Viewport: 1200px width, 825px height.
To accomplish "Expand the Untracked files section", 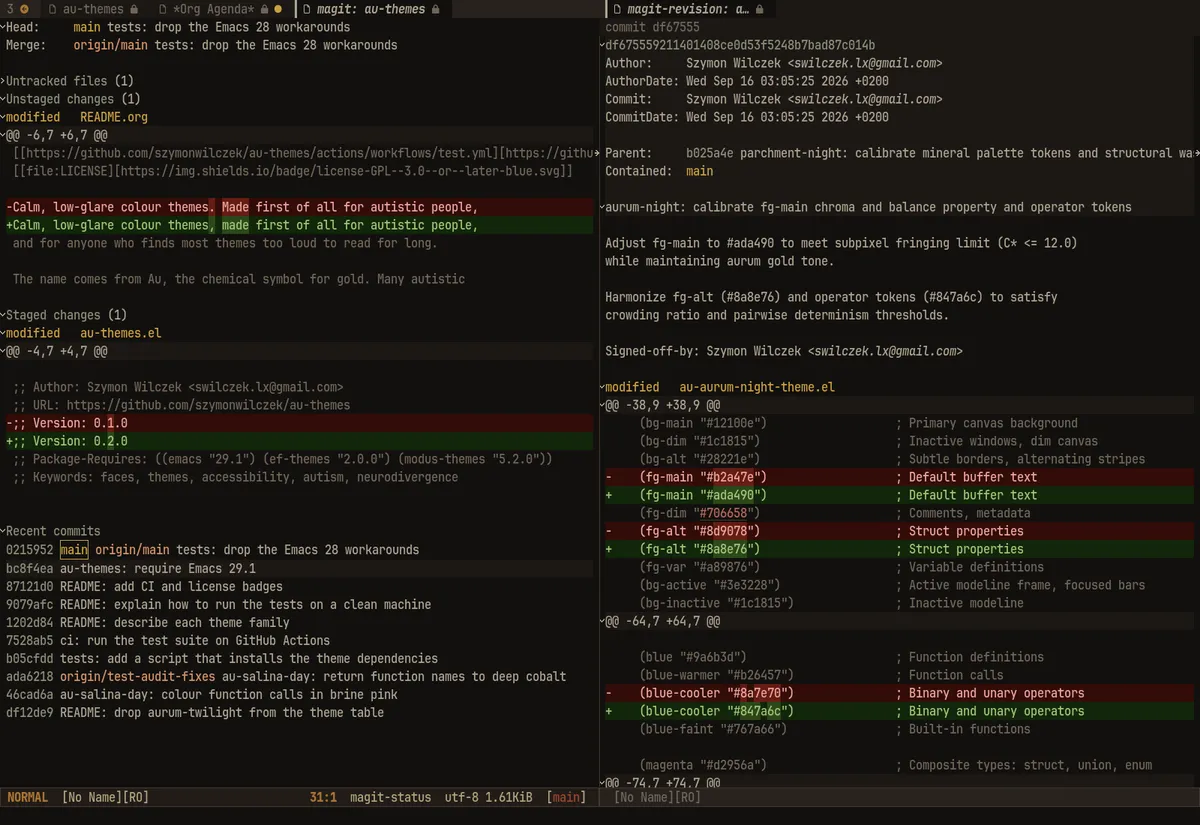I will click(3, 81).
